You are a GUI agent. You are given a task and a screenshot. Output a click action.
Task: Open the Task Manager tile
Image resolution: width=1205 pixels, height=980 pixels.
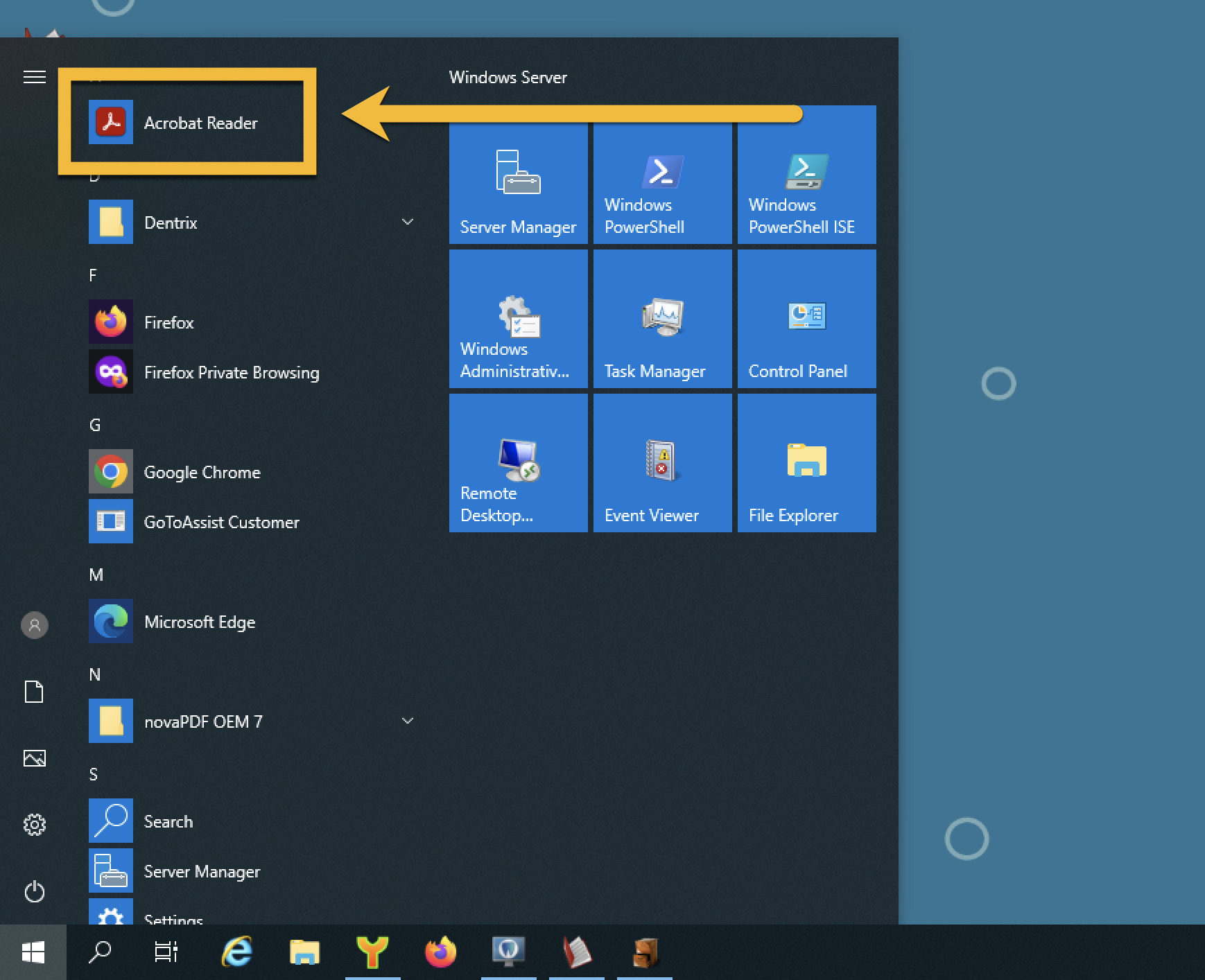click(662, 320)
